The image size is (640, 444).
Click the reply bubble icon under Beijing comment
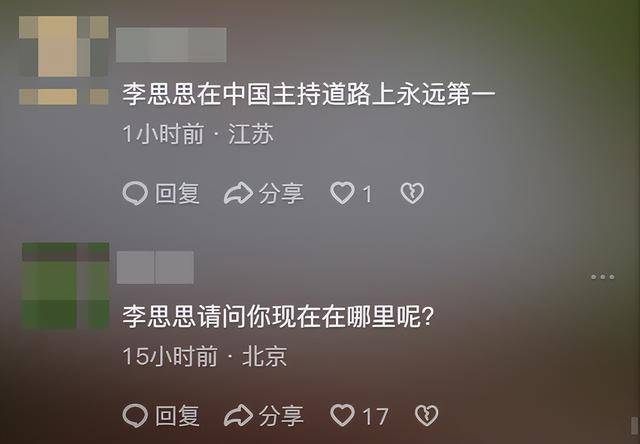135,416
